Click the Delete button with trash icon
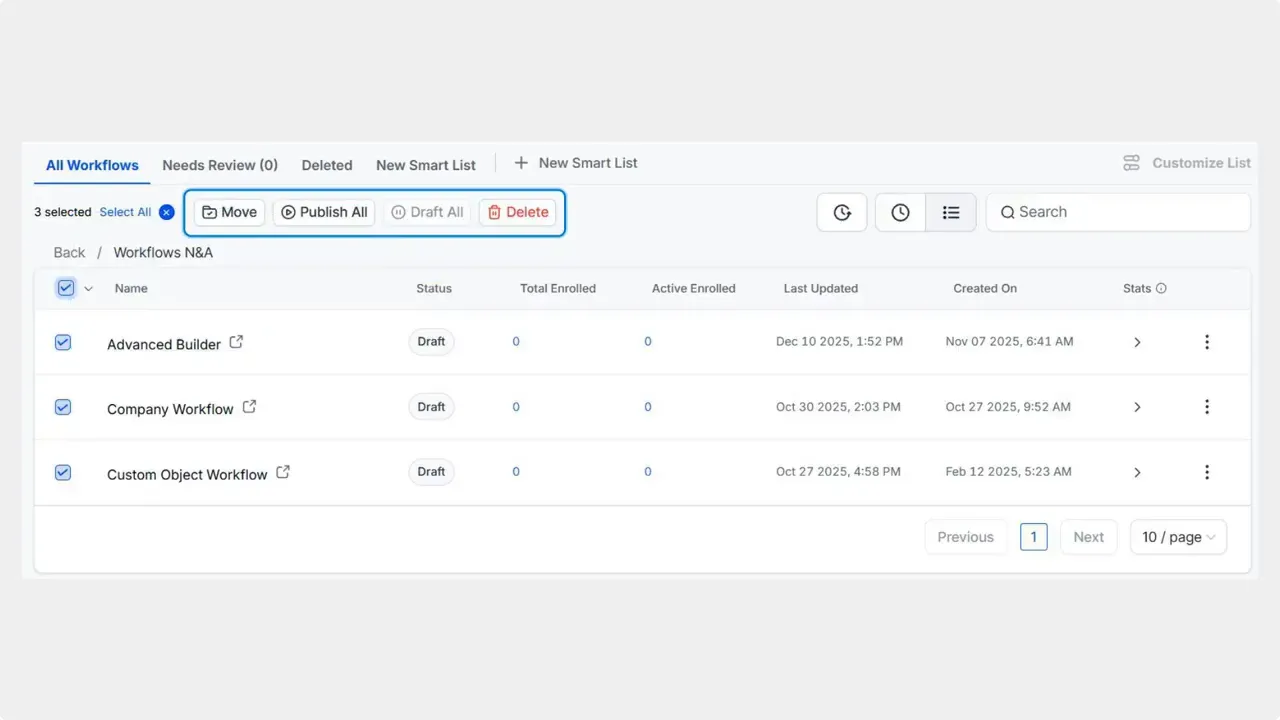 coord(517,212)
